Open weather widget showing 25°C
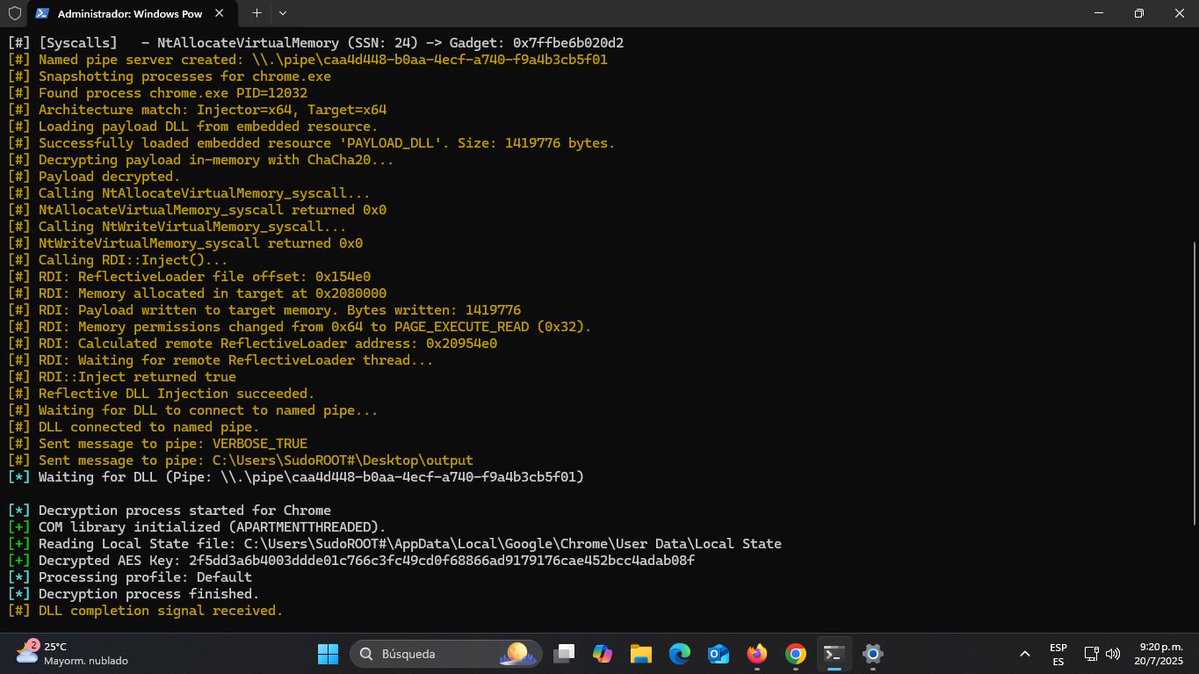This screenshot has width=1199, height=674. tap(73, 654)
